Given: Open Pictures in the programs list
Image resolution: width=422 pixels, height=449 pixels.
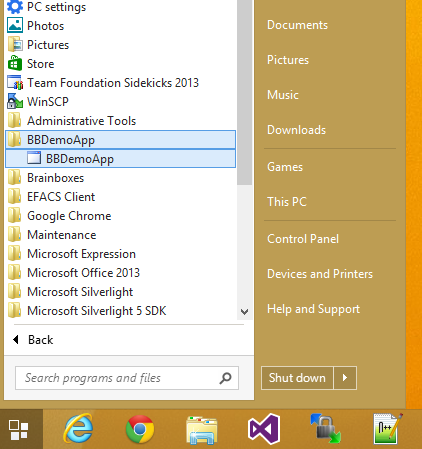Looking at the screenshot, I should point(38,45).
